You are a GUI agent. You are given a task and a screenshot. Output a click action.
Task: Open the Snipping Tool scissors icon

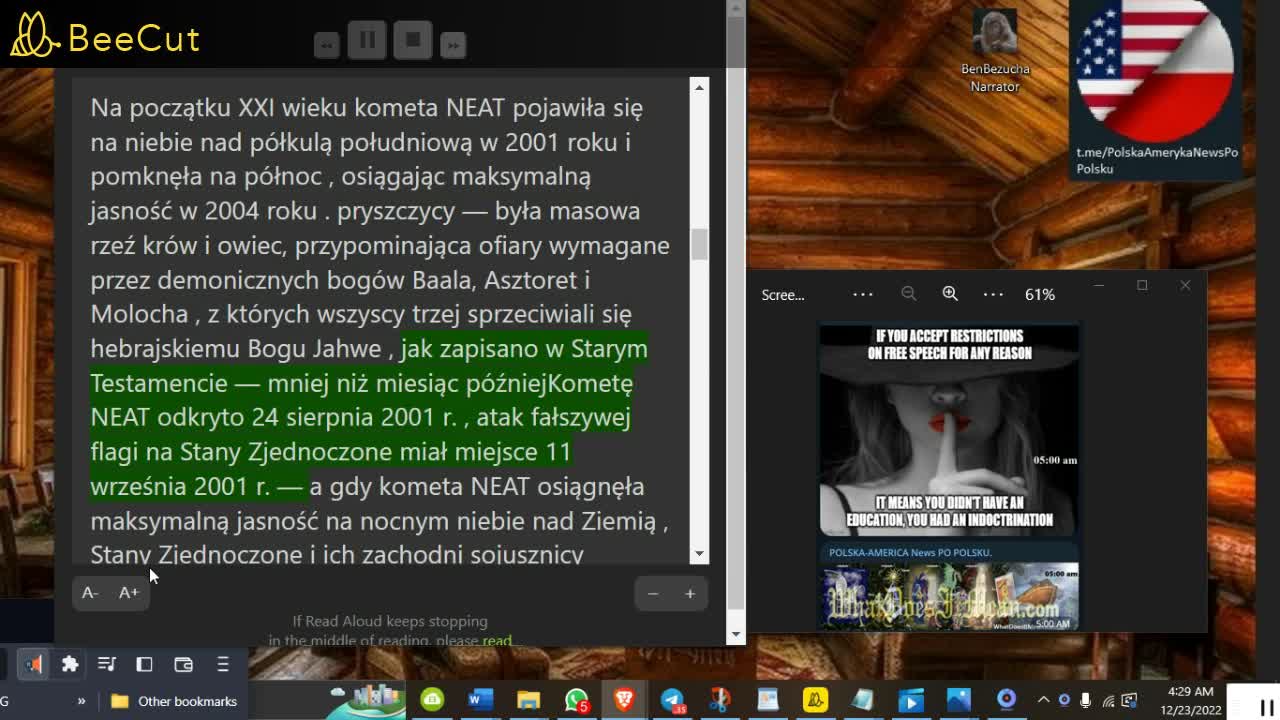[x=719, y=700]
